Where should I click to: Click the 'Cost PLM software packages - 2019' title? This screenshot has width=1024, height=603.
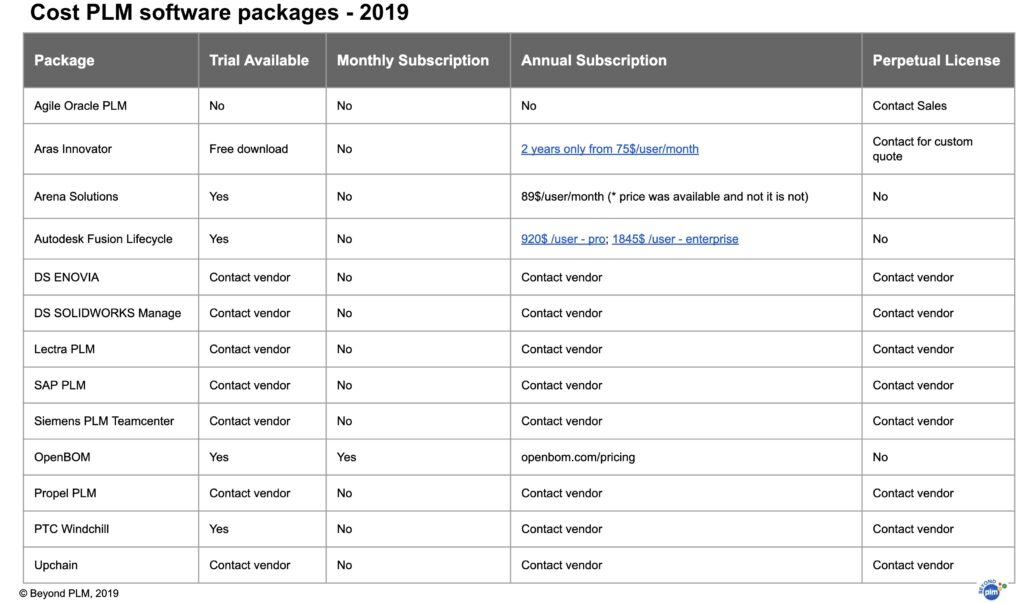pyautogui.click(x=219, y=12)
